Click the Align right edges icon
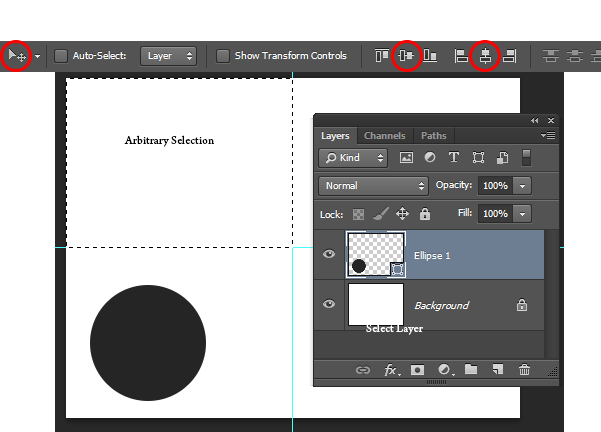601x432 pixels. (x=510, y=56)
